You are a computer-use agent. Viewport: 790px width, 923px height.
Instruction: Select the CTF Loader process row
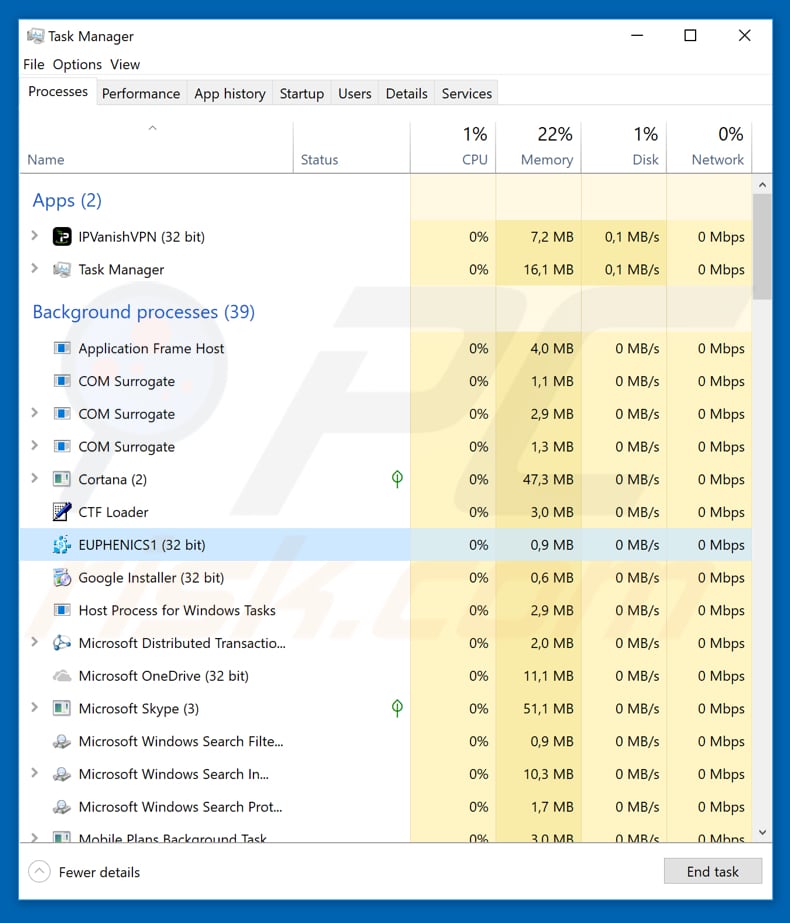coord(386,512)
